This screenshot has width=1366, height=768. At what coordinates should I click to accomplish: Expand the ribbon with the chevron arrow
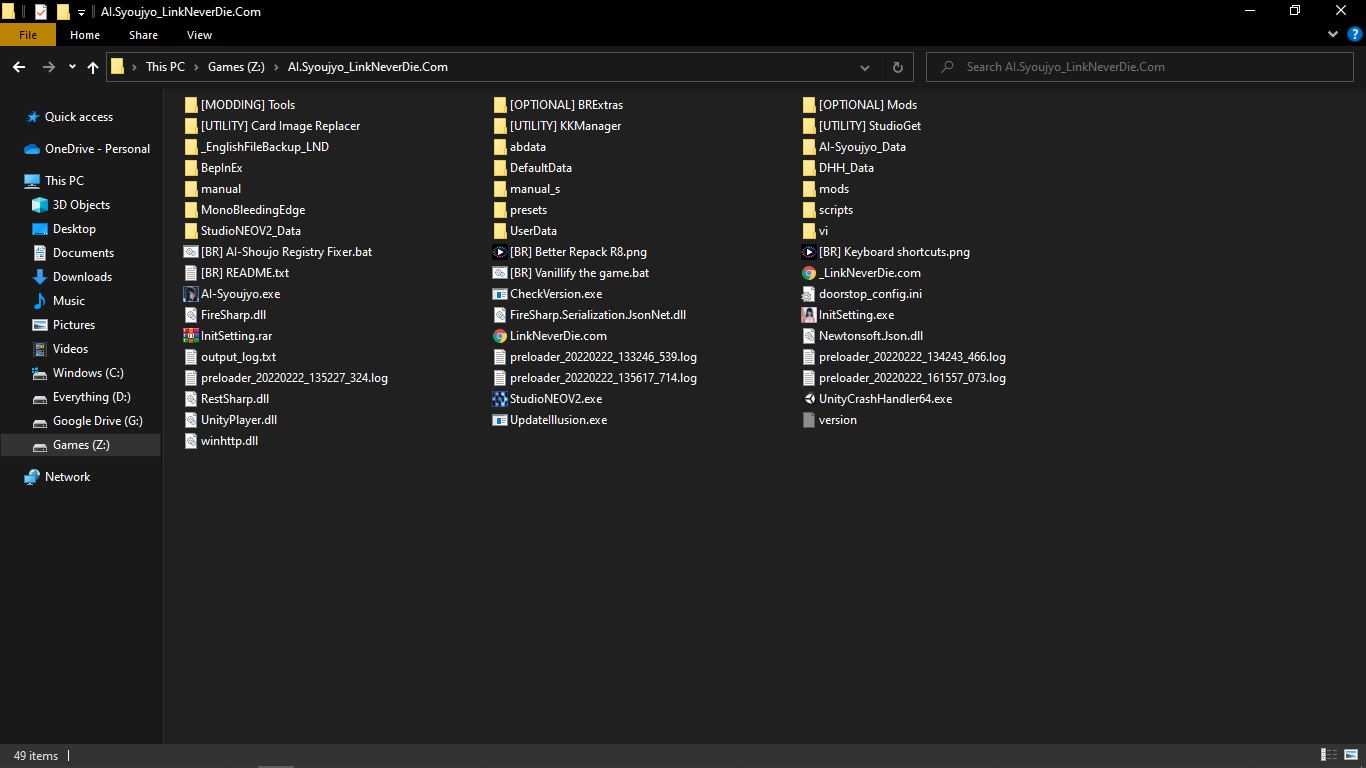pyautogui.click(x=1333, y=34)
